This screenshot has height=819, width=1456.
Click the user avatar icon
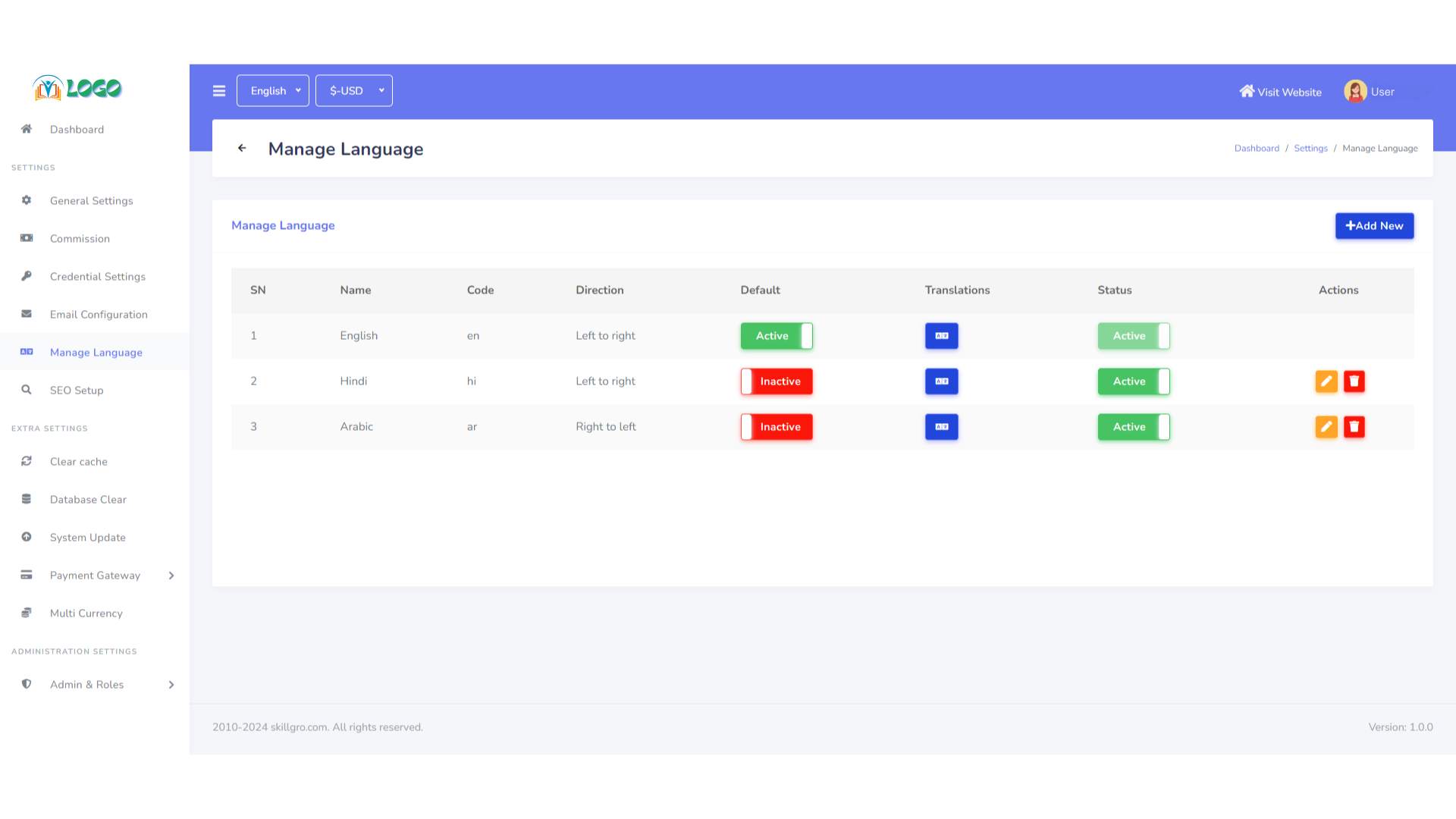(x=1354, y=92)
